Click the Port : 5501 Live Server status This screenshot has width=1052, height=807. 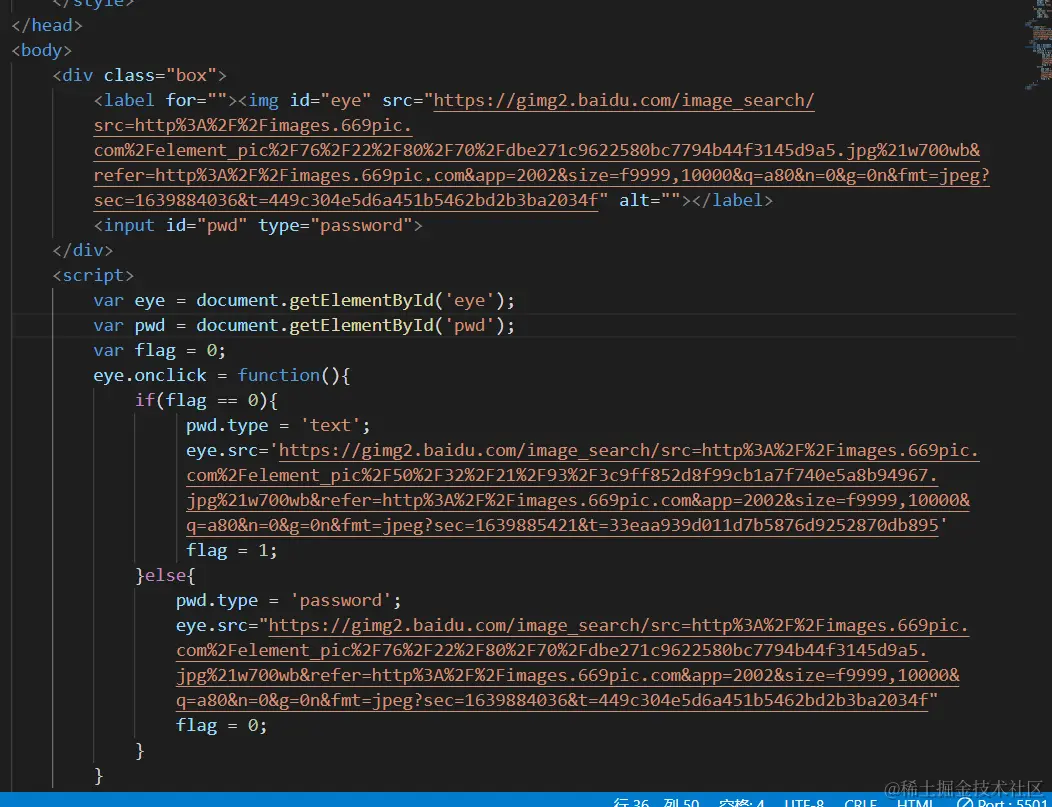tap(1001, 803)
